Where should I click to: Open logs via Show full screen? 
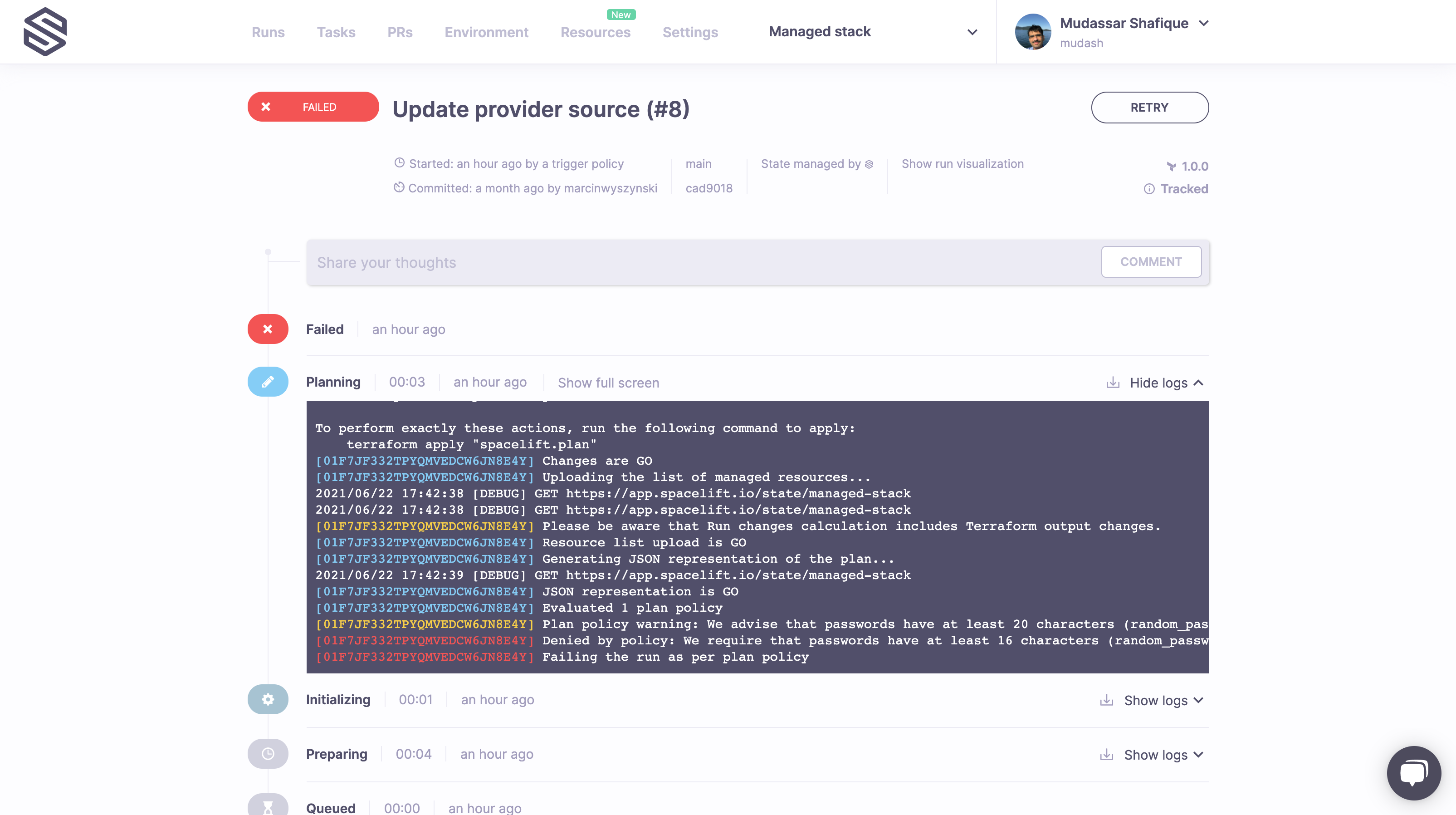(608, 383)
